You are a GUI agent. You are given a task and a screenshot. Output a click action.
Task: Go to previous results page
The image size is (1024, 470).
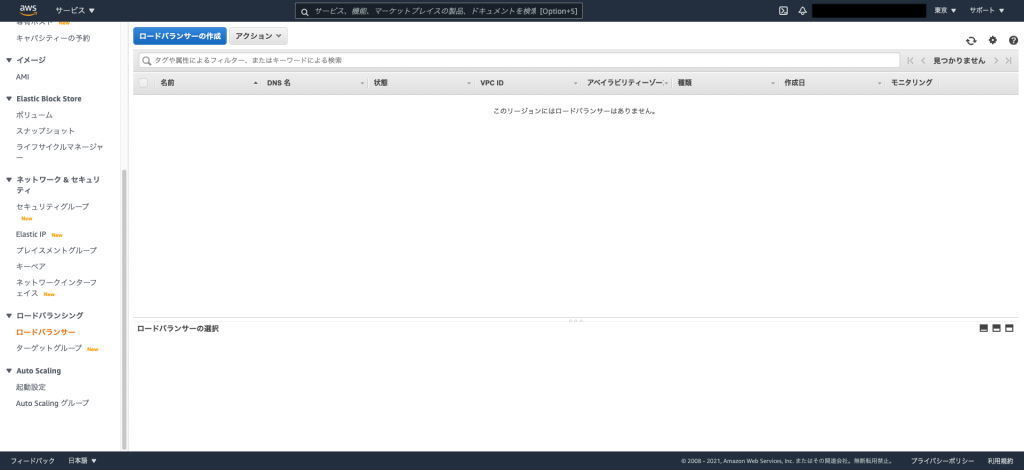coord(923,60)
